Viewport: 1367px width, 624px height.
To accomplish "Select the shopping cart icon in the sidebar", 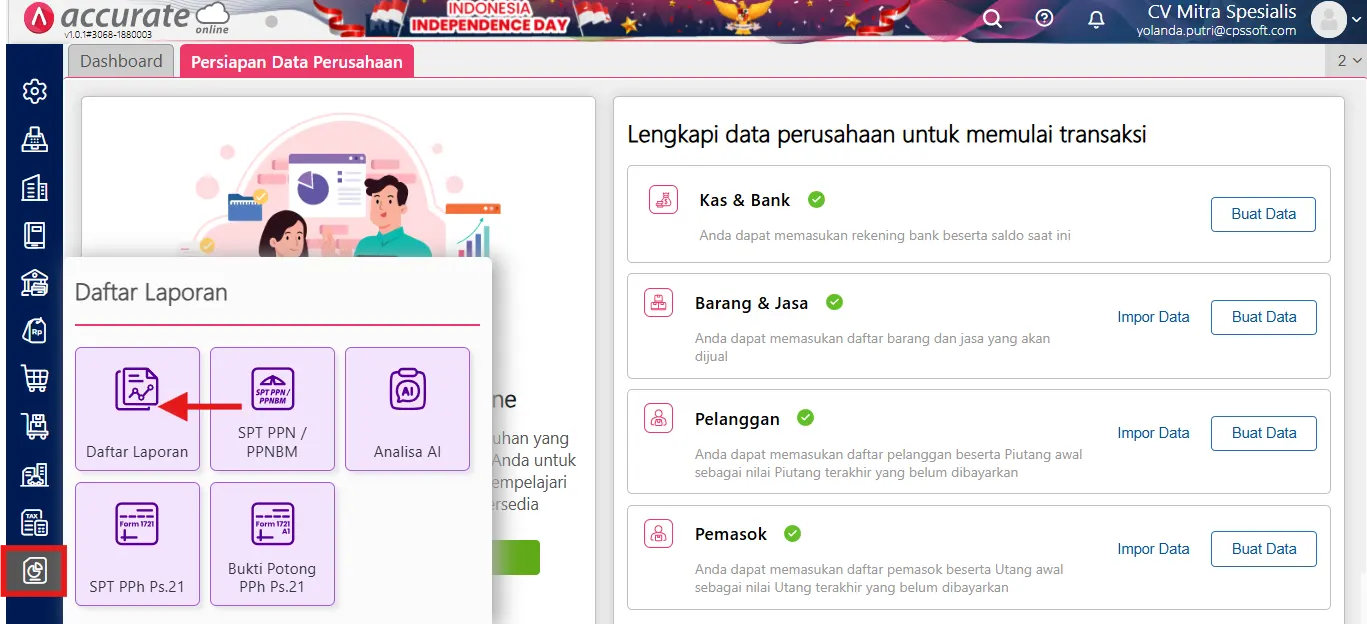I will pyautogui.click(x=34, y=378).
